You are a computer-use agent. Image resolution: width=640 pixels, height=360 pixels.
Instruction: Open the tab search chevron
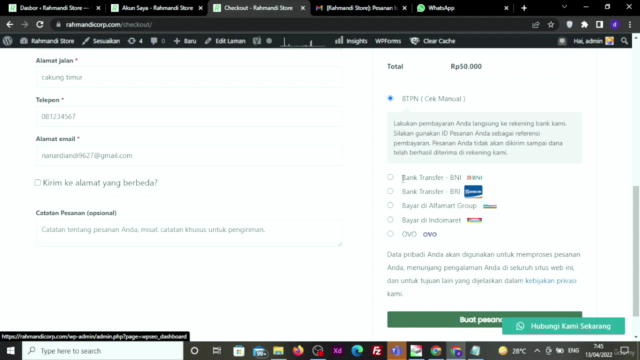(564, 7)
